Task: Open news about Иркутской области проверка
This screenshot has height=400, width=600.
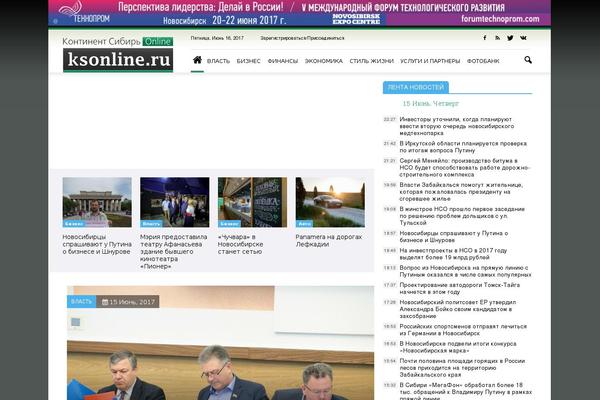Action: click(x=463, y=147)
